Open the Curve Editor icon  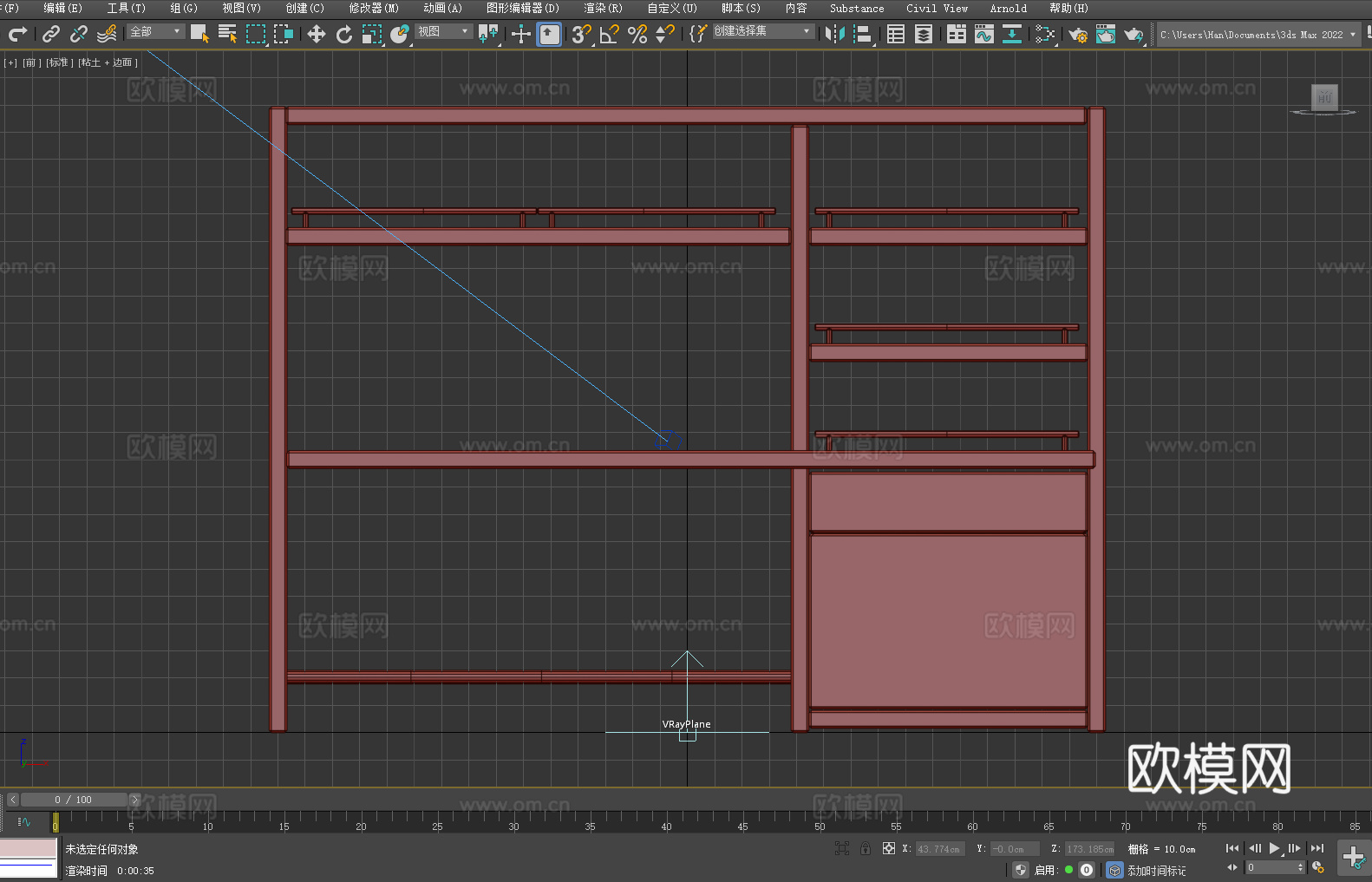pos(984,34)
